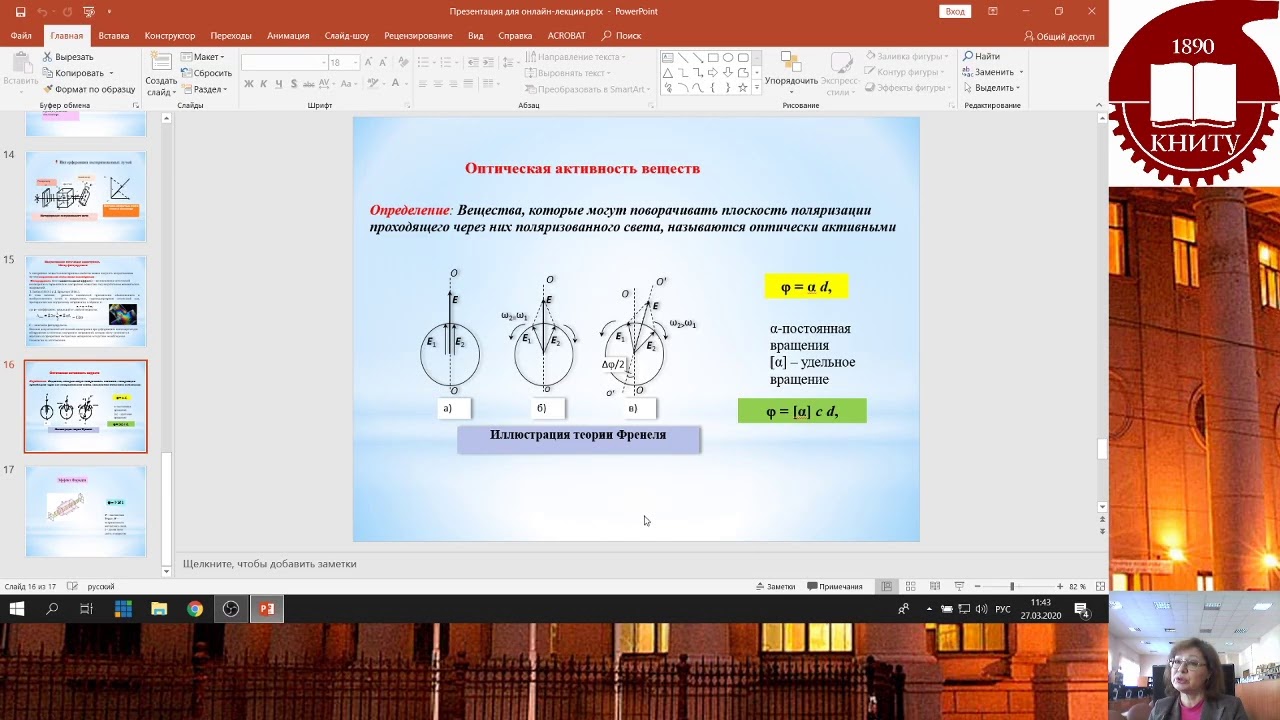Screen dimensions: 1280x720
Task: Click zoom in plus button
Action: [1060, 586]
